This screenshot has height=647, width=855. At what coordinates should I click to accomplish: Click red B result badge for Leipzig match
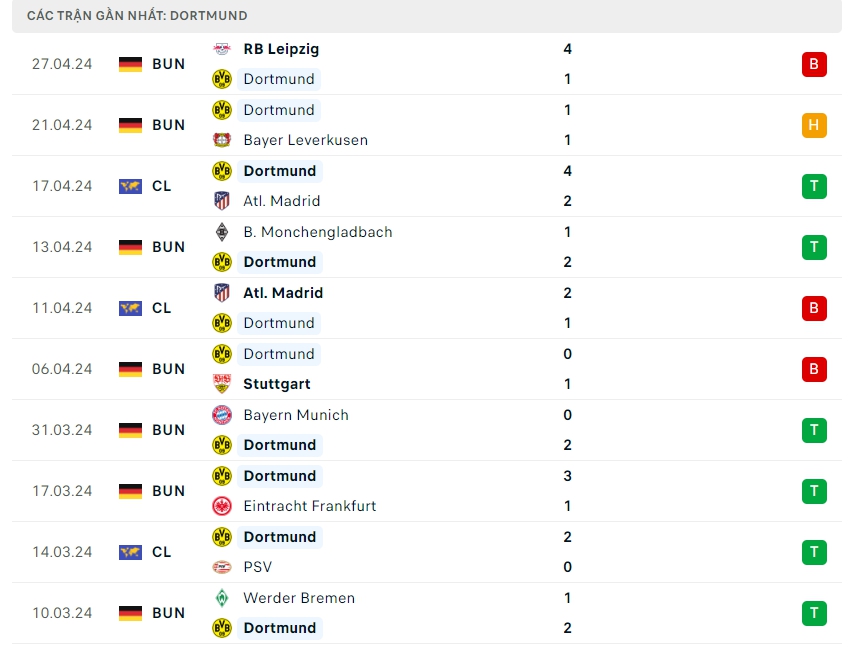tap(814, 64)
